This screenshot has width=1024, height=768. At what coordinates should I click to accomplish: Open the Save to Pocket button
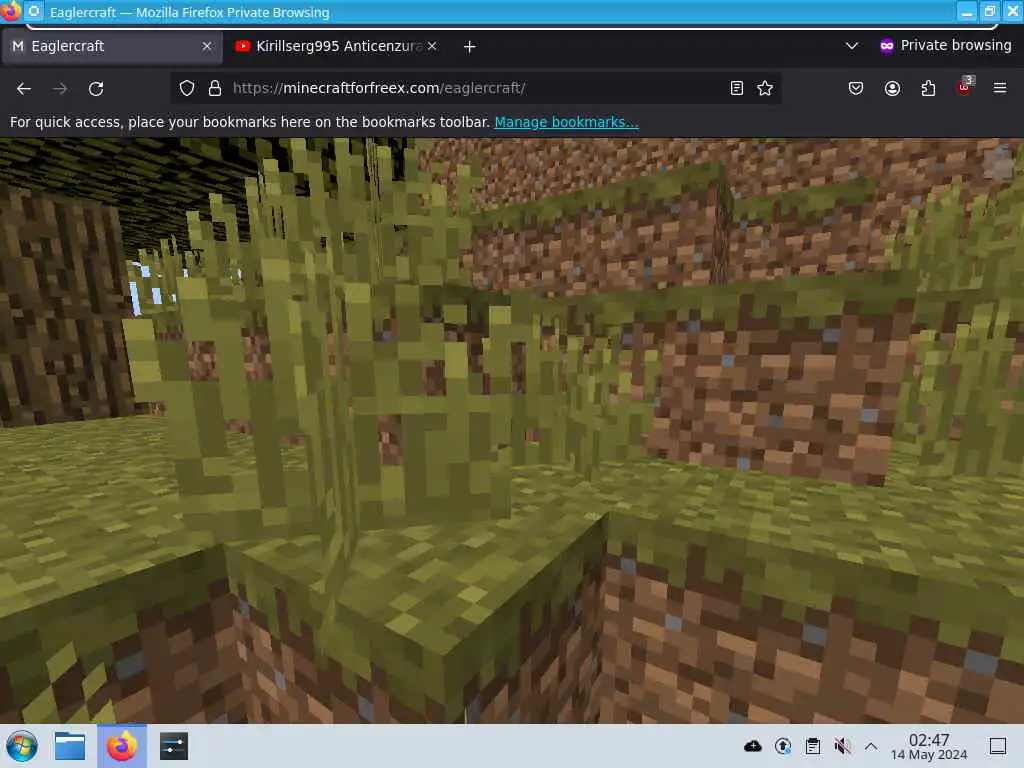[x=856, y=88]
